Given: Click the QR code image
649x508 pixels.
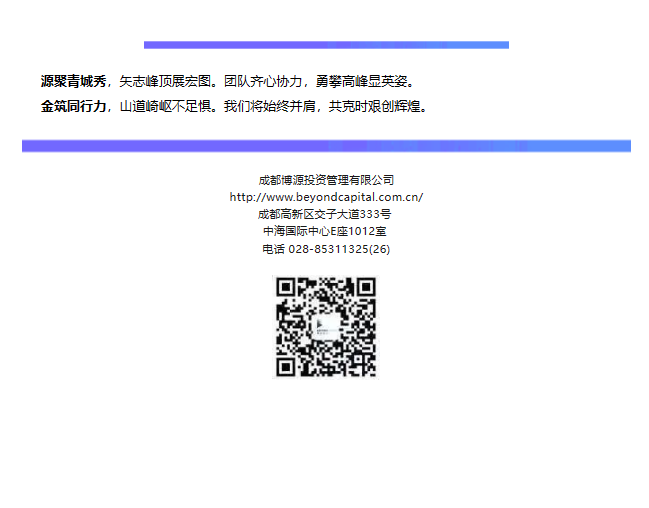Looking at the screenshot, I should click(325, 327).
